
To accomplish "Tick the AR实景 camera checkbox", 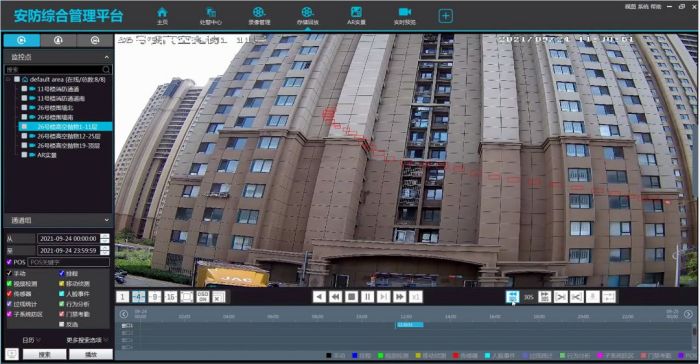I will [24, 155].
